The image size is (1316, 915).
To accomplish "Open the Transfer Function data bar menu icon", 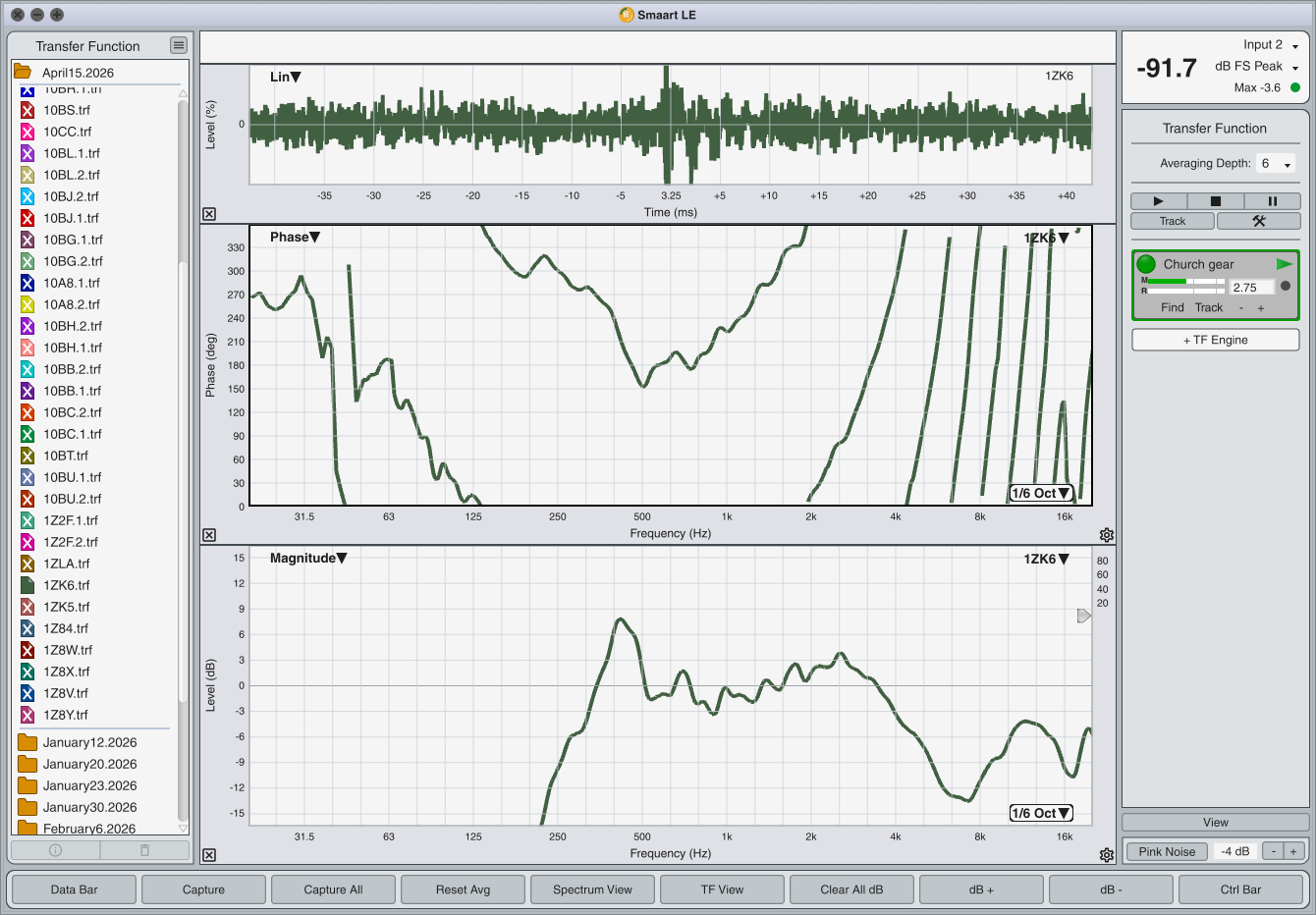I will point(178,45).
